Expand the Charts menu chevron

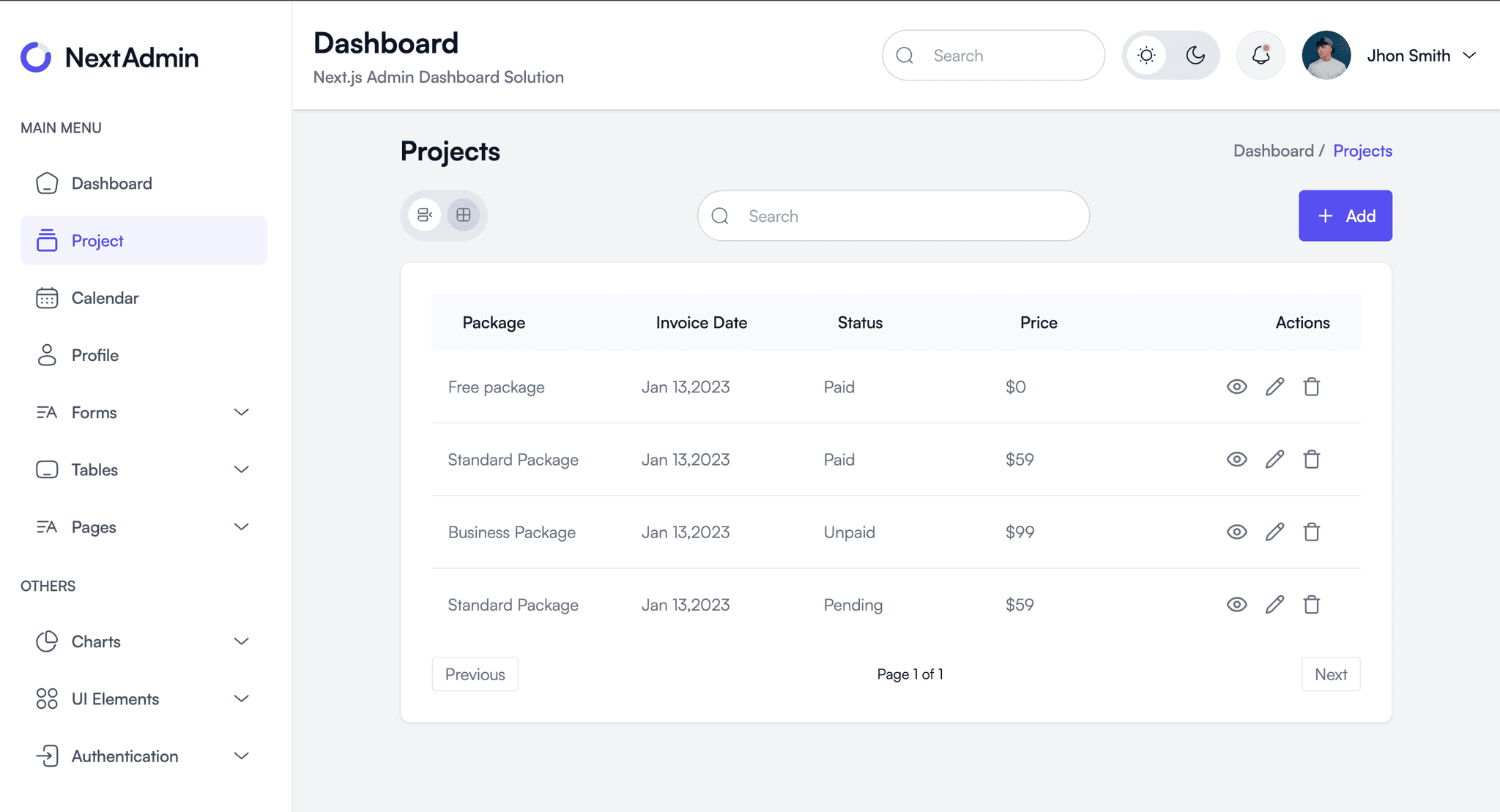(x=242, y=641)
